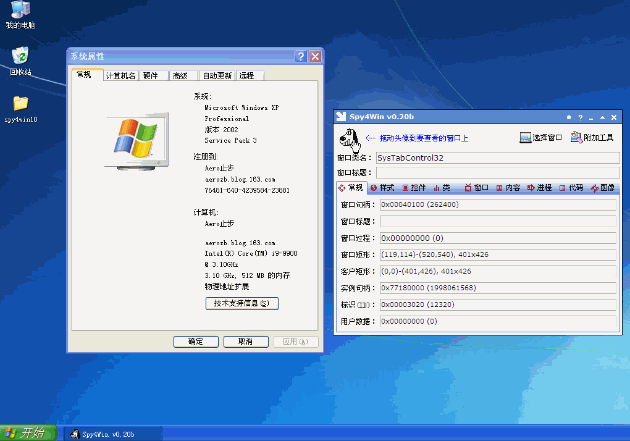The image size is (630, 441).
Task: Switch to 硬件 tab in 系统属性
Action: pos(153,76)
